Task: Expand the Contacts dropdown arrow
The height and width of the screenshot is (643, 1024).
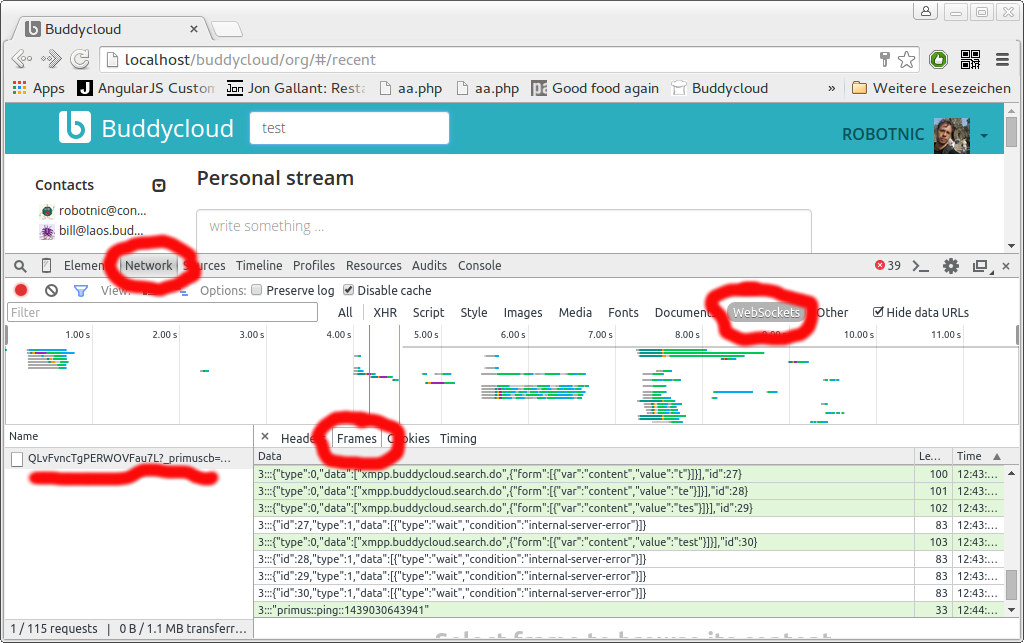Action: [x=158, y=185]
